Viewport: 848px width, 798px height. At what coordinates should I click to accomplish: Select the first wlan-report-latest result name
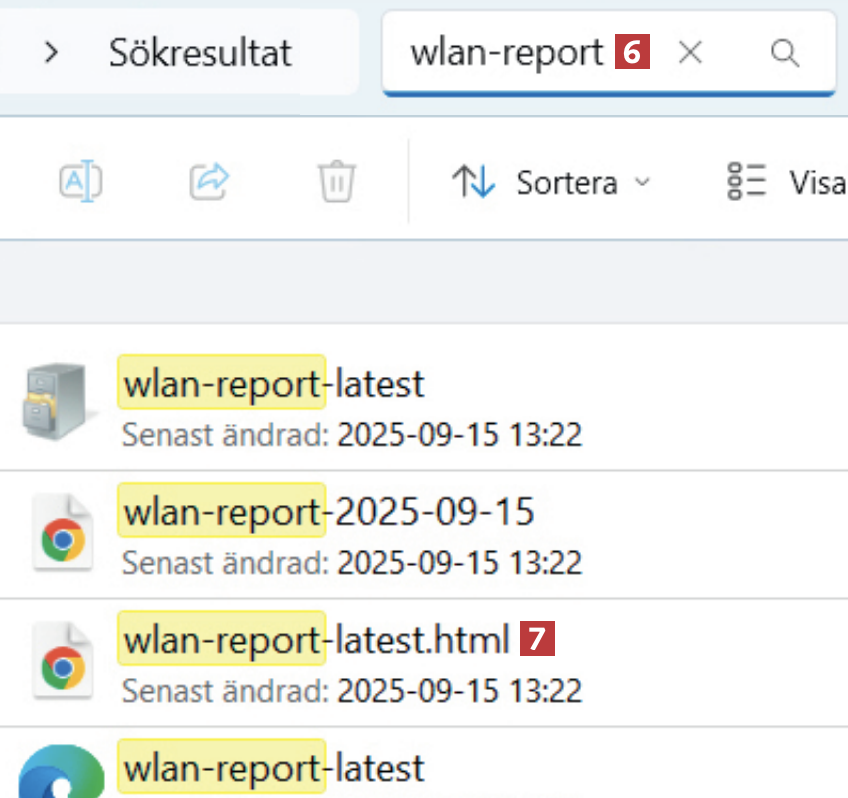pos(272,383)
